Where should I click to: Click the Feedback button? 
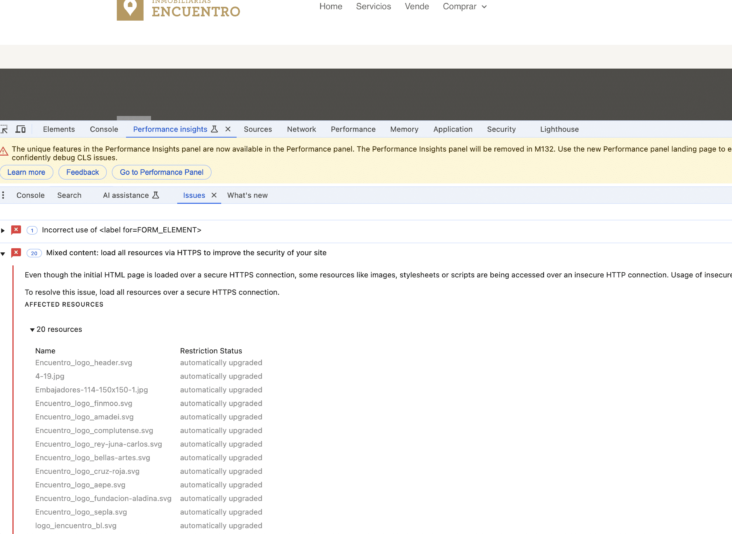click(x=83, y=172)
